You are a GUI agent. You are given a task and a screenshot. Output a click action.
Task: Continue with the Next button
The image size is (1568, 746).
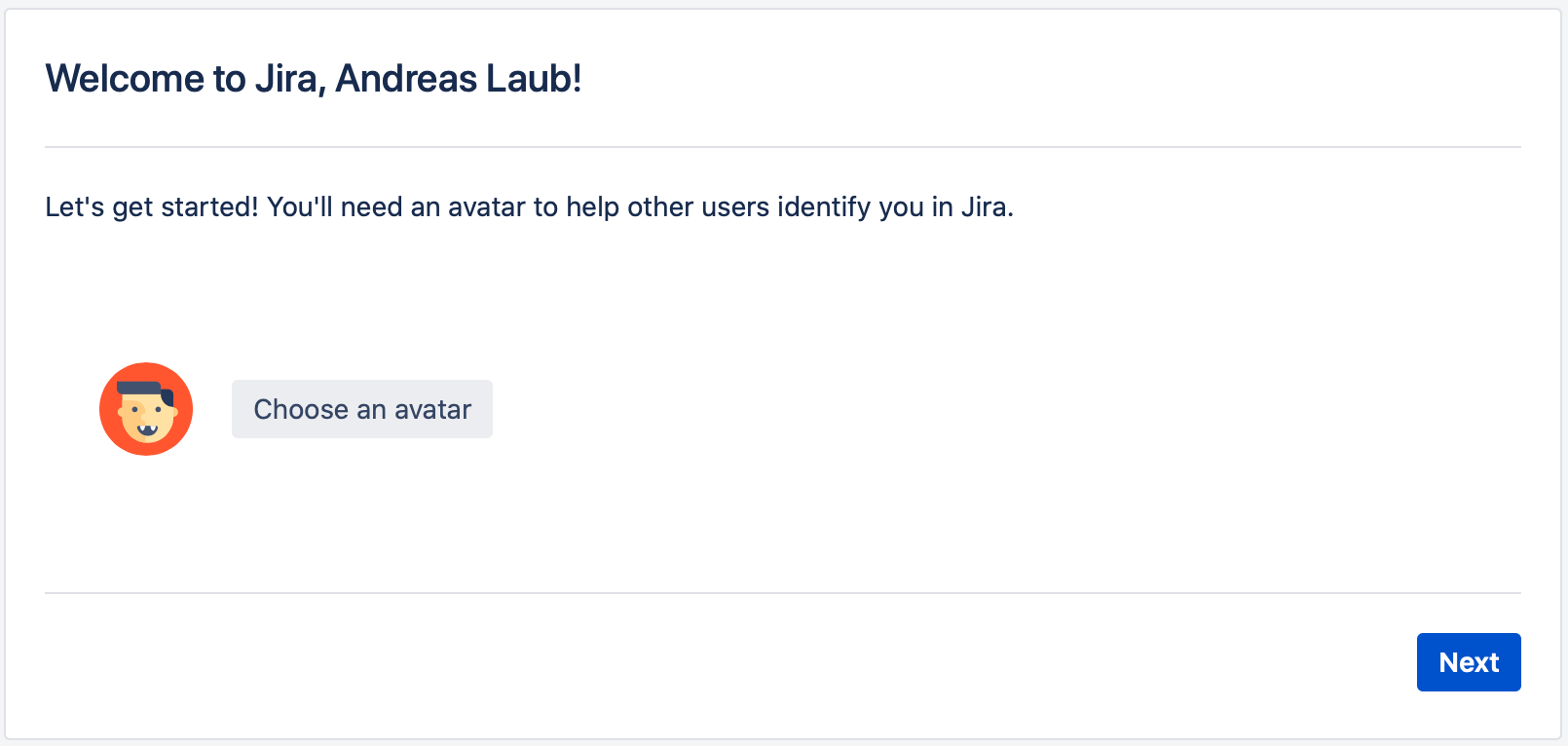pyautogui.click(x=1468, y=662)
